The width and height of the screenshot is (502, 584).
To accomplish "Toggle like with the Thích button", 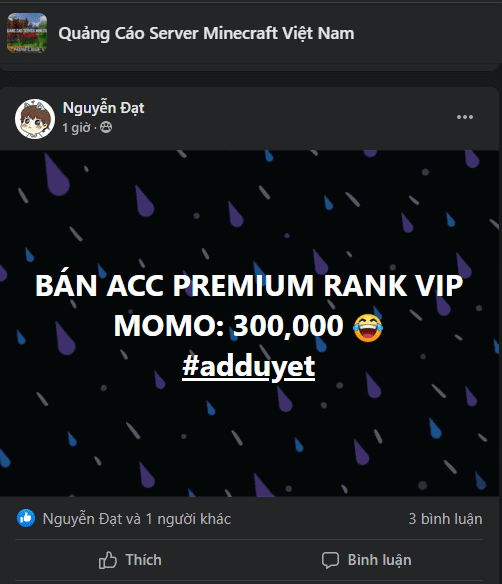I will coord(130,560).
